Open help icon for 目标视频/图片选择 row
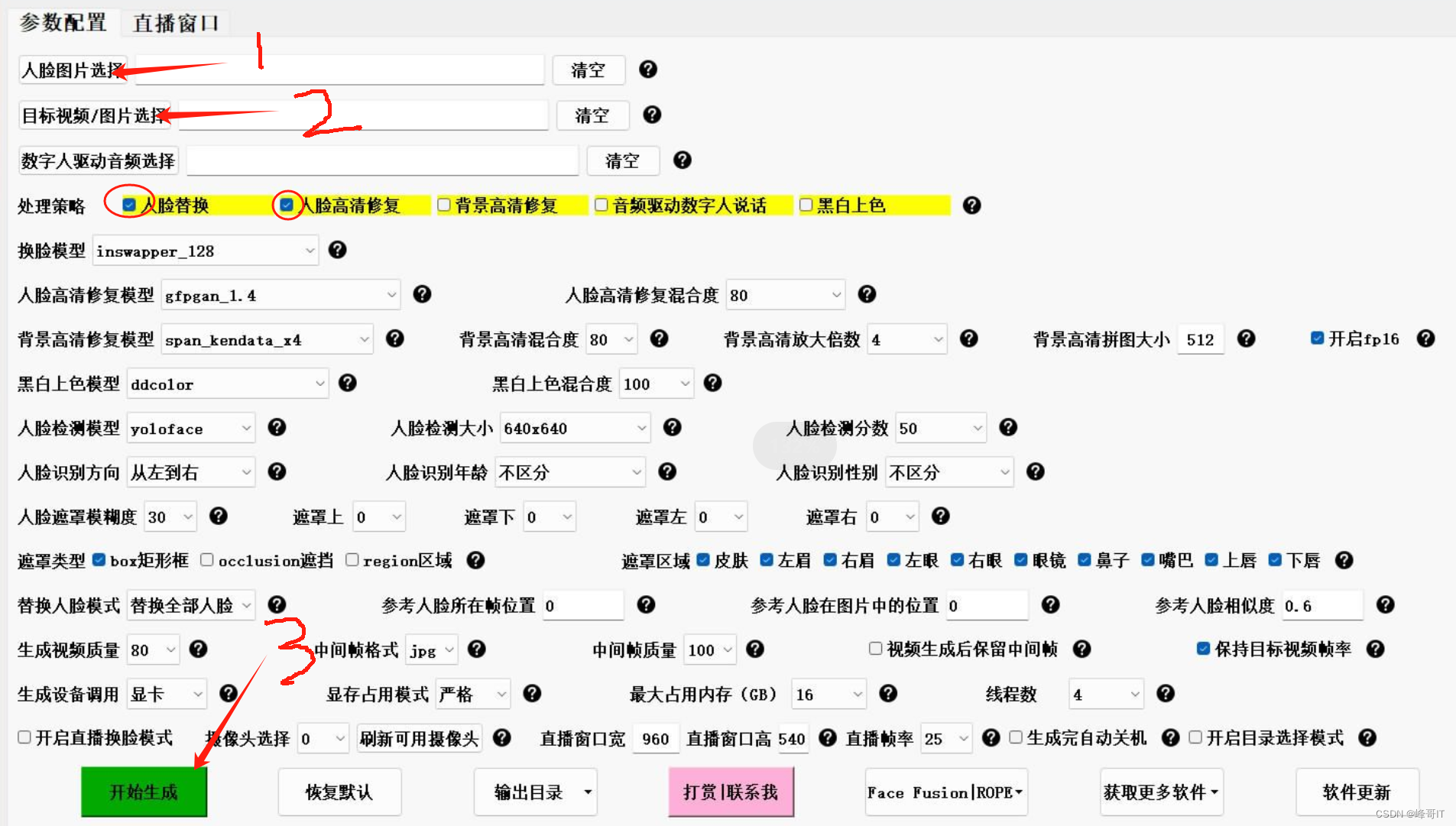The image size is (1456, 826). pos(652,115)
